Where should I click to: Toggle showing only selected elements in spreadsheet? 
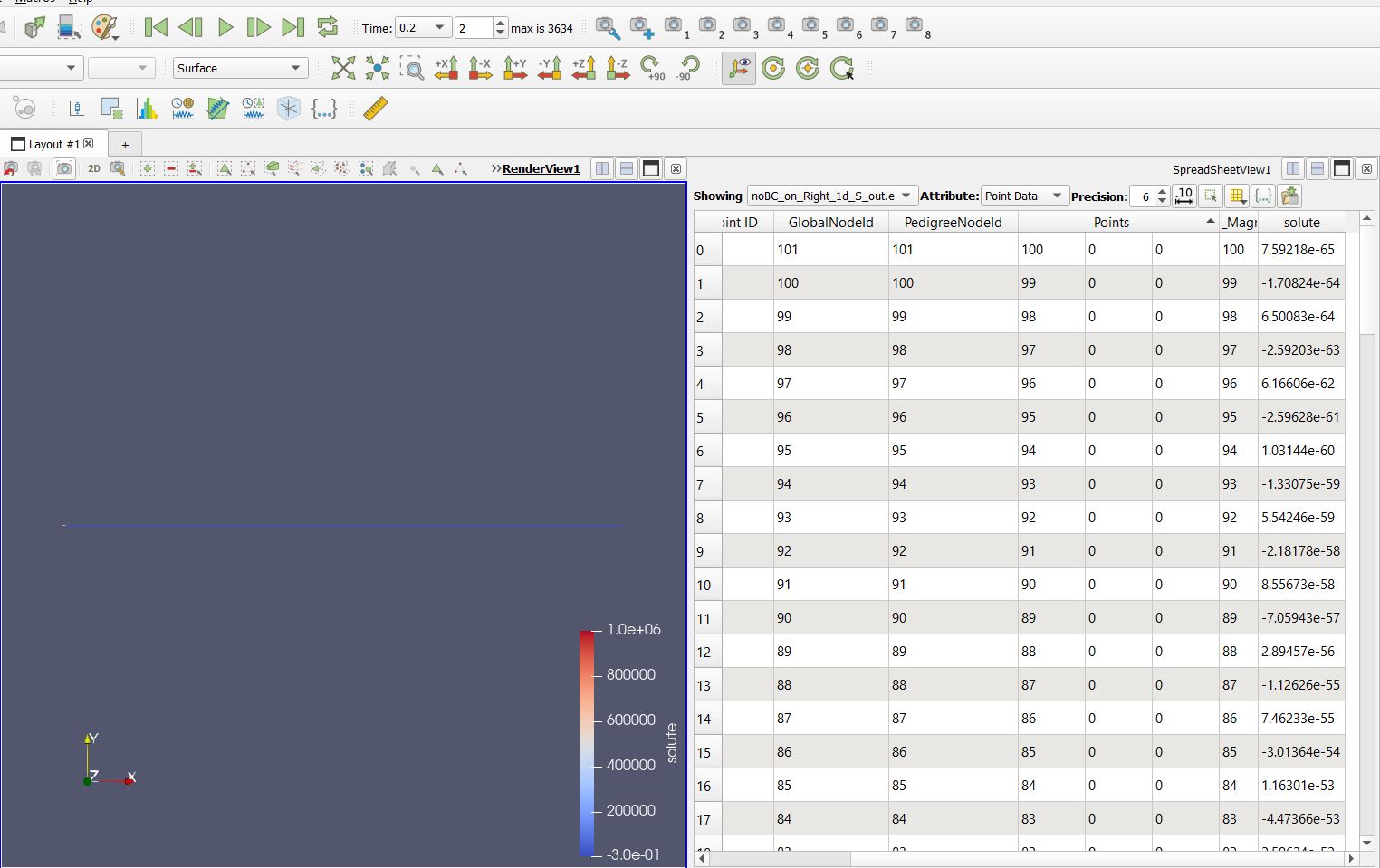coord(1212,196)
